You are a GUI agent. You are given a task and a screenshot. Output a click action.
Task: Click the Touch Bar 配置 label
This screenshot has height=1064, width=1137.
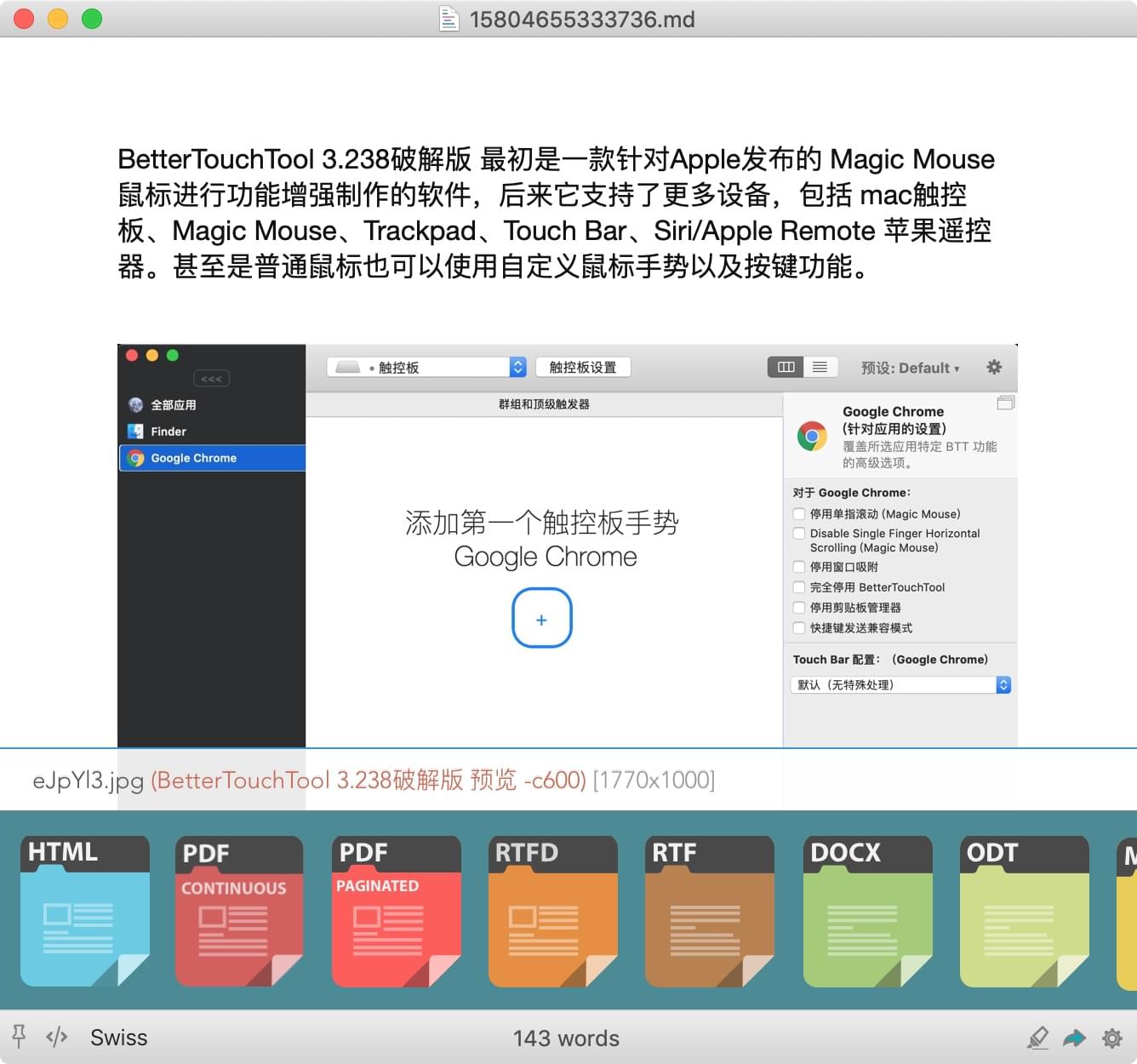(890, 660)
